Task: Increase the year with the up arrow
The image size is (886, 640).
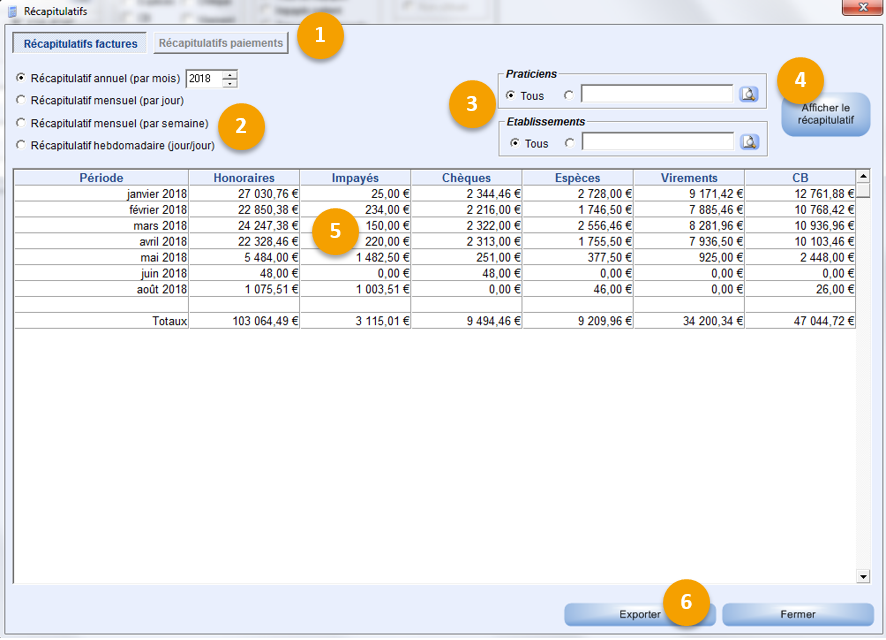Action: [229, 74]
